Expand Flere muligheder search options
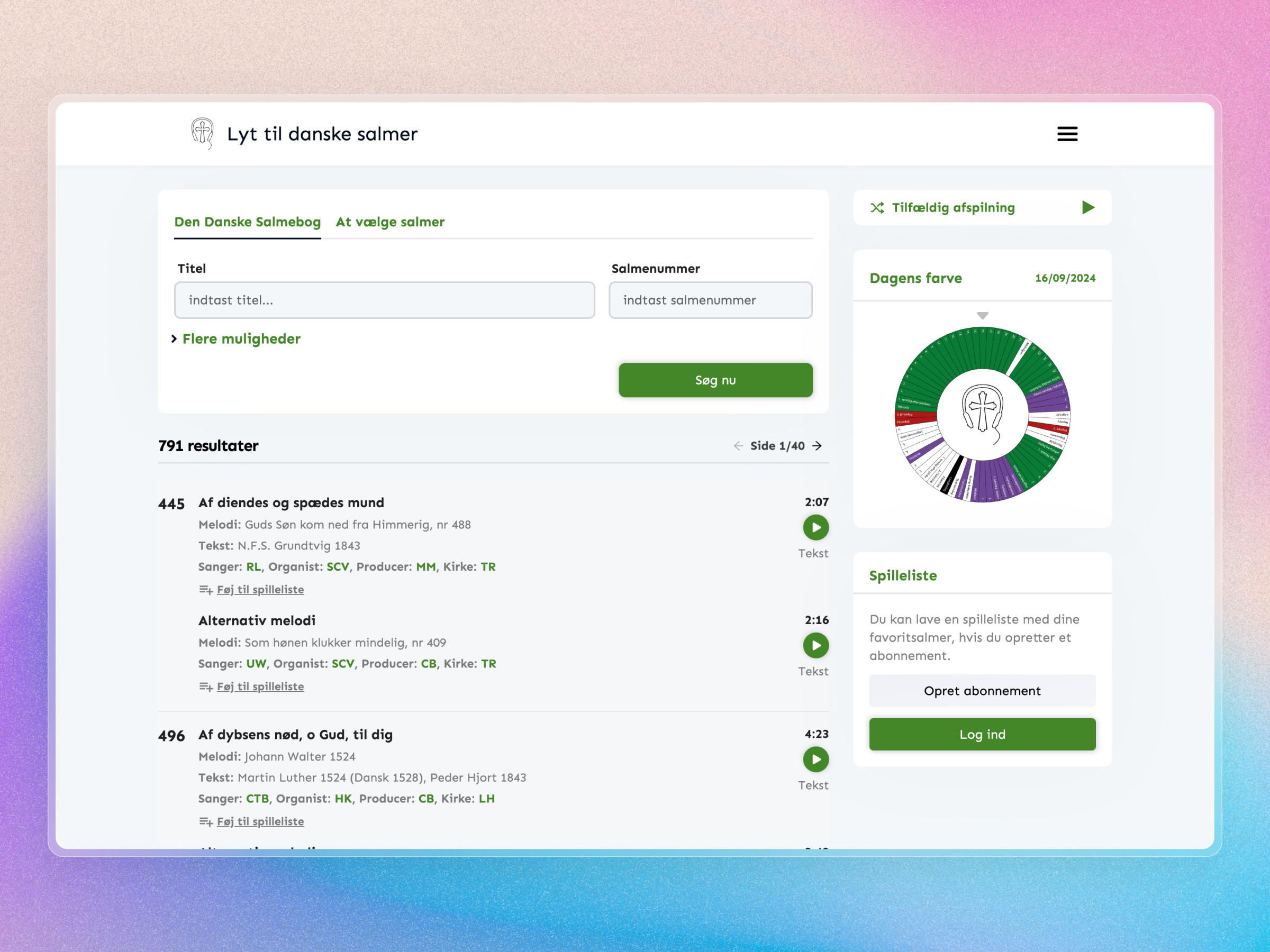 [x=241, y=338]
